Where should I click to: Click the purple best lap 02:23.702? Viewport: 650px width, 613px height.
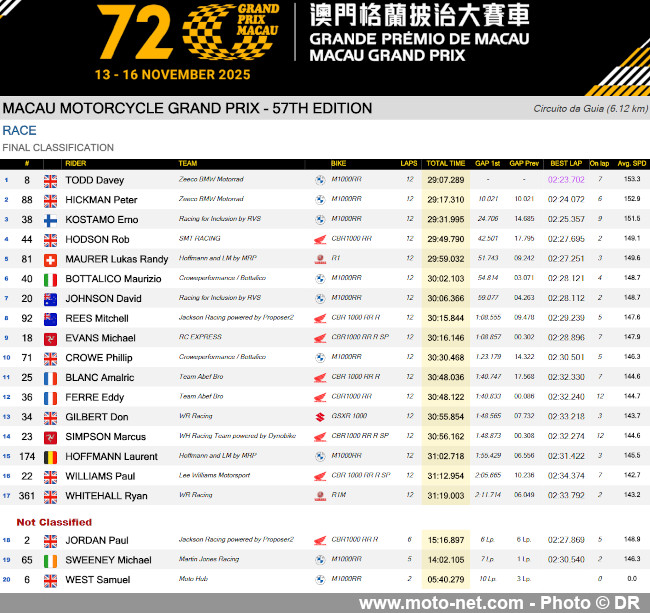[566, 180]
